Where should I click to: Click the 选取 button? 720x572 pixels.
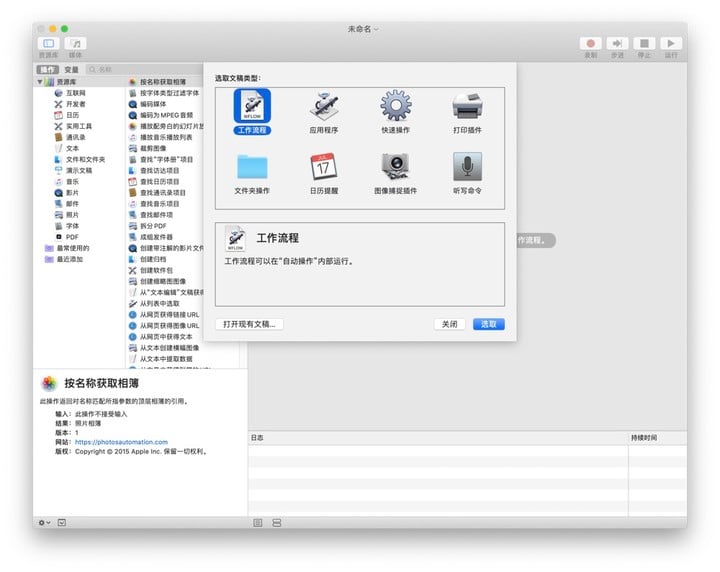click(x=488, y=324)
